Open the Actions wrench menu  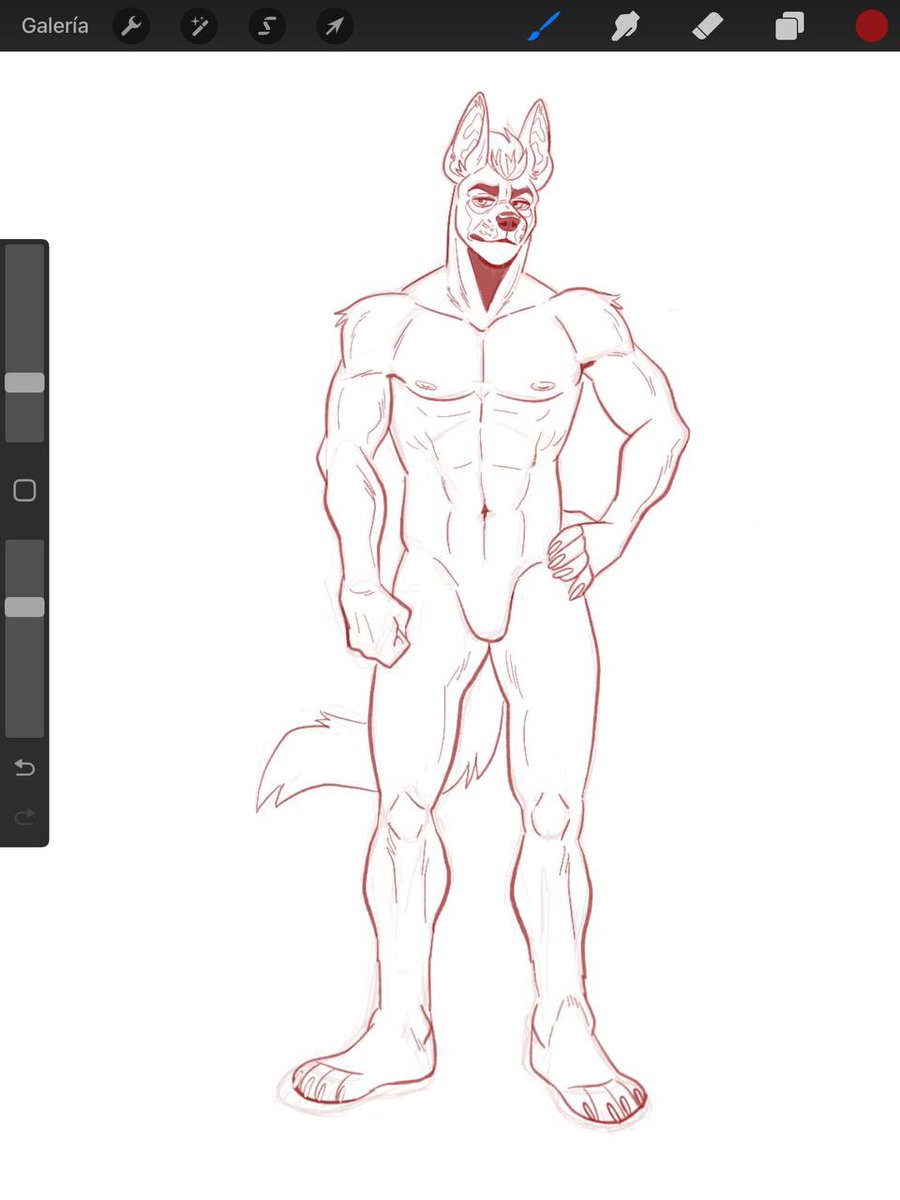click(x=131, y=26)
